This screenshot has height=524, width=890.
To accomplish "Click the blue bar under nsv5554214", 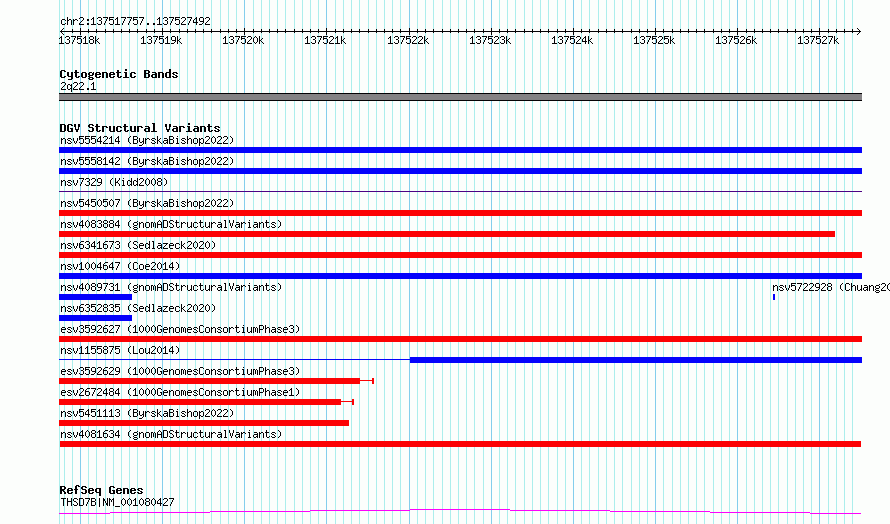I will point(460,150).
